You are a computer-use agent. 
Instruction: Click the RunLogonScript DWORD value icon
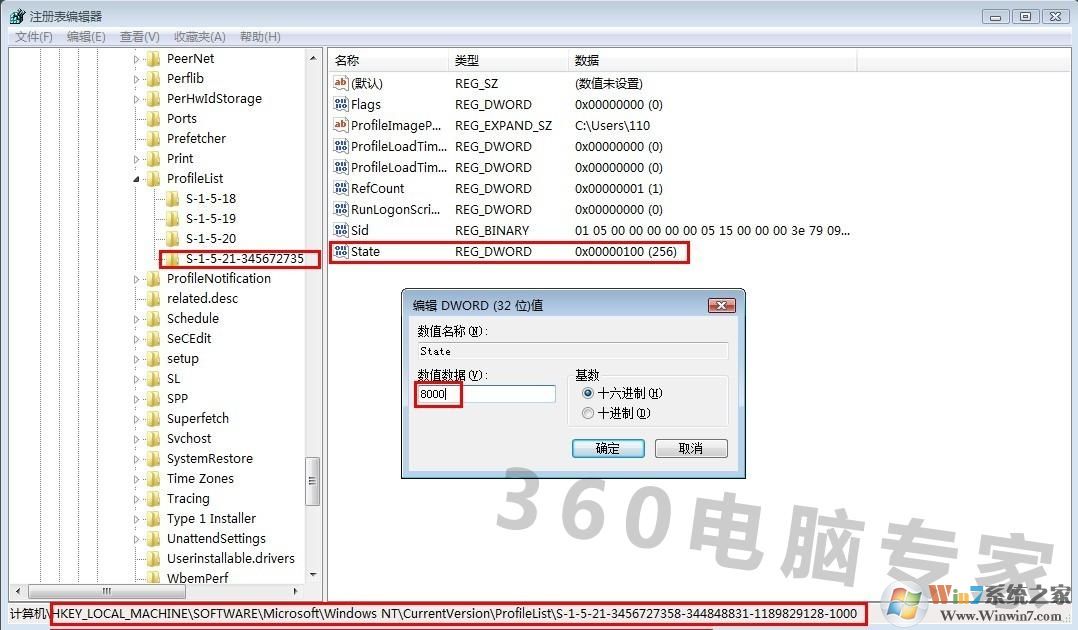coord(340,209)
